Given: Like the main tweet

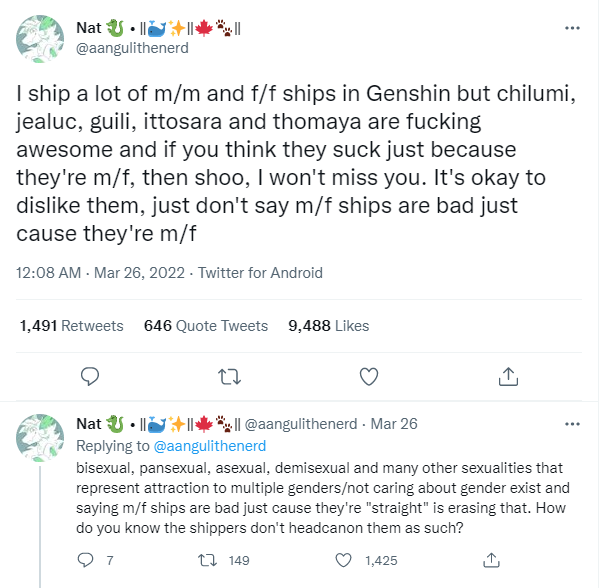Looking at the screenshot, I should (x=368, y=376).
